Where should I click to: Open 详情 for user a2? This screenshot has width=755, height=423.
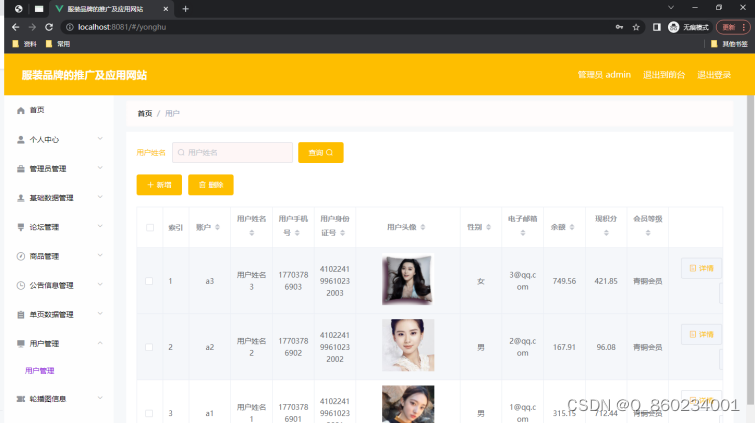[x=701, y=334]
